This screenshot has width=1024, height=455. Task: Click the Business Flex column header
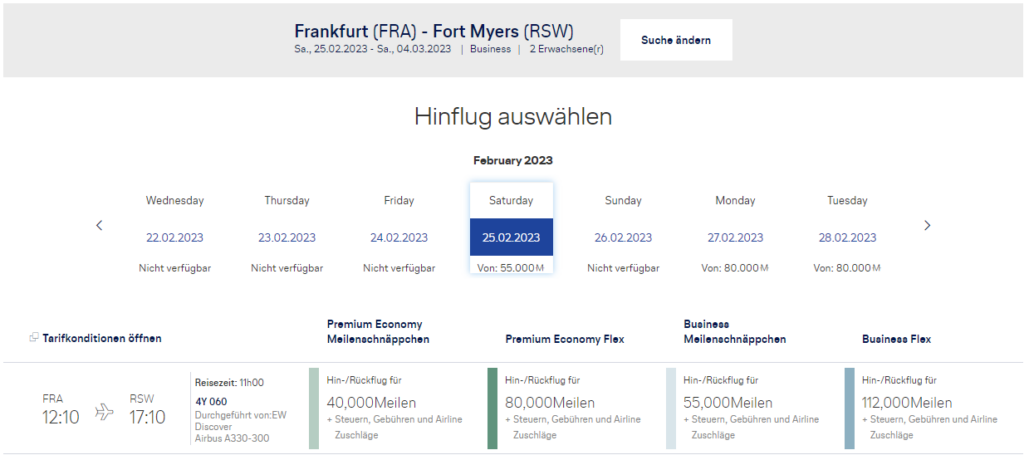[x=897, y=339]
